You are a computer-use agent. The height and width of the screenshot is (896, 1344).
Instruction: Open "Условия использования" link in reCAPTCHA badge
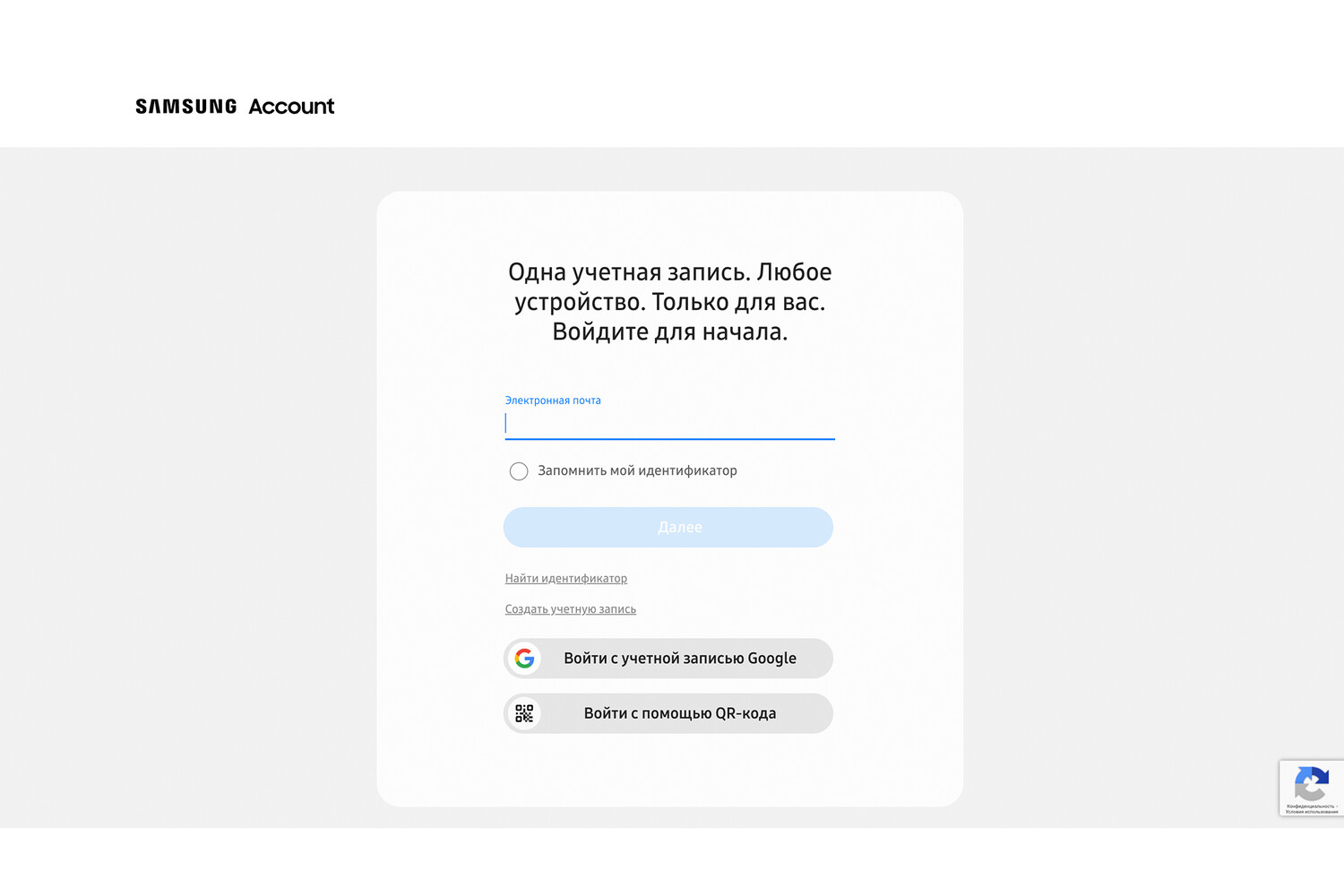click(1312, 812)
